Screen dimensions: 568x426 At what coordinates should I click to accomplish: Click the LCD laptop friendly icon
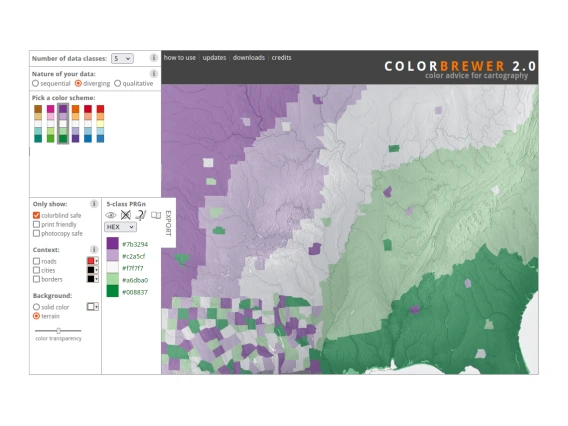156,215
